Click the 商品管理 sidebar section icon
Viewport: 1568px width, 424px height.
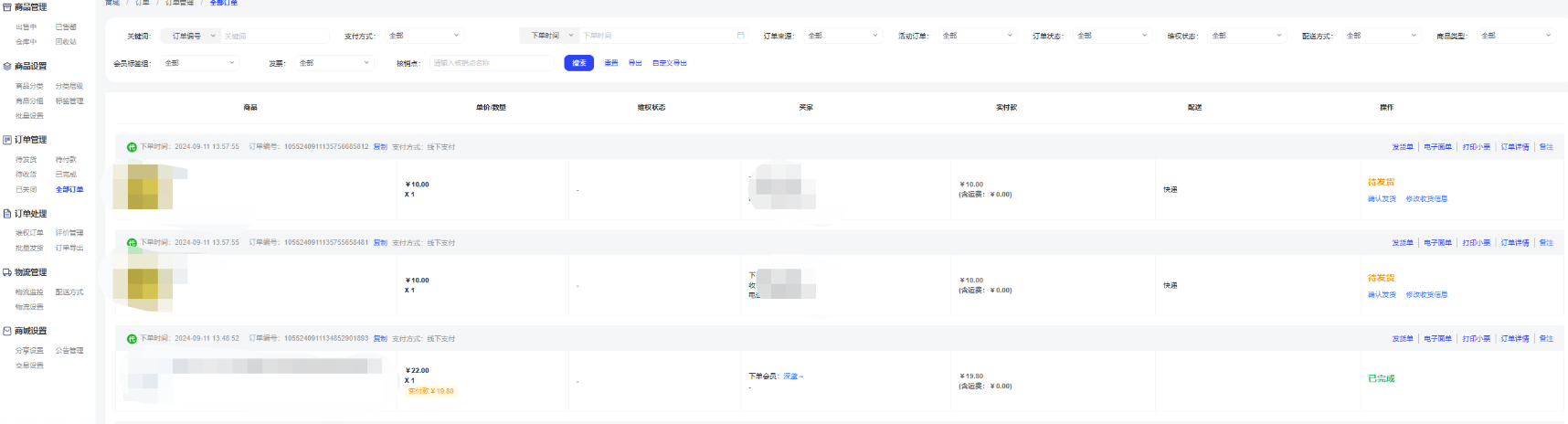(x=7, y=7)
